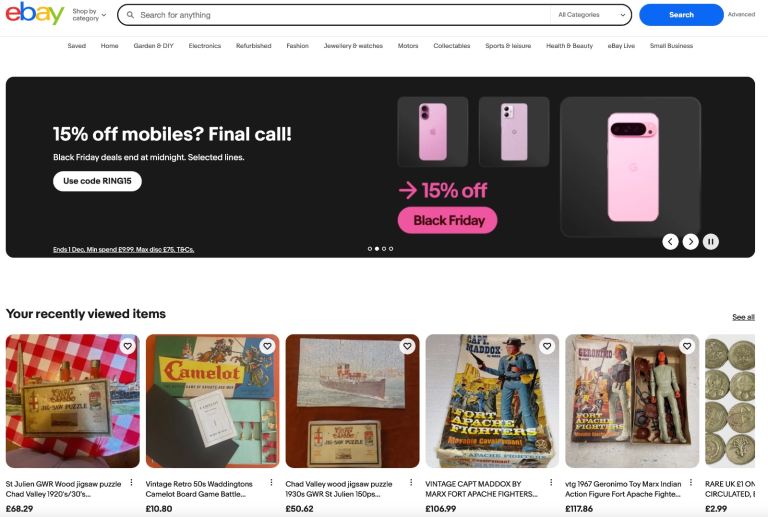Toggle watchlist heart on Camelot board game

pos(267,346)
